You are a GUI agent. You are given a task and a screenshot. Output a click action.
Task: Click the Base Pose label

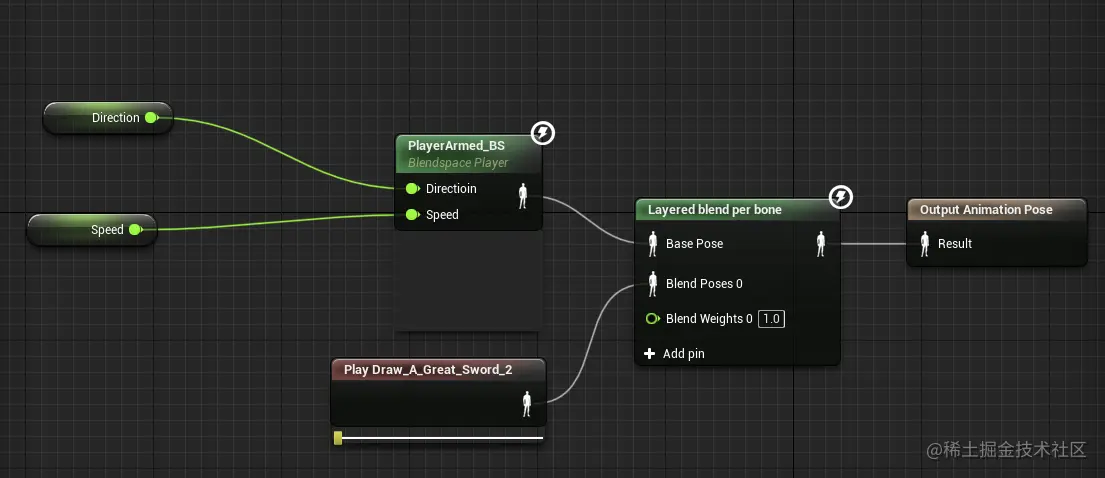pos(694,244)
